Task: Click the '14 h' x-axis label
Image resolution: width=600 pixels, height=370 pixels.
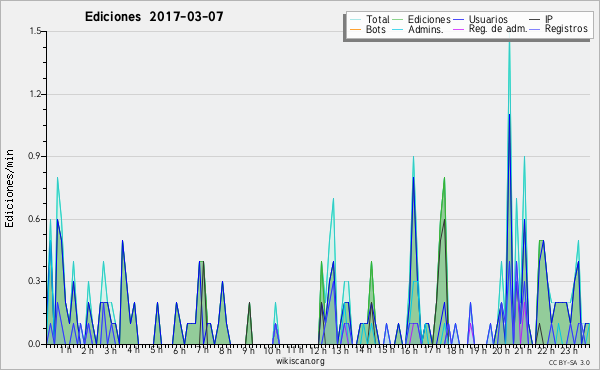Action: (363, 350)
